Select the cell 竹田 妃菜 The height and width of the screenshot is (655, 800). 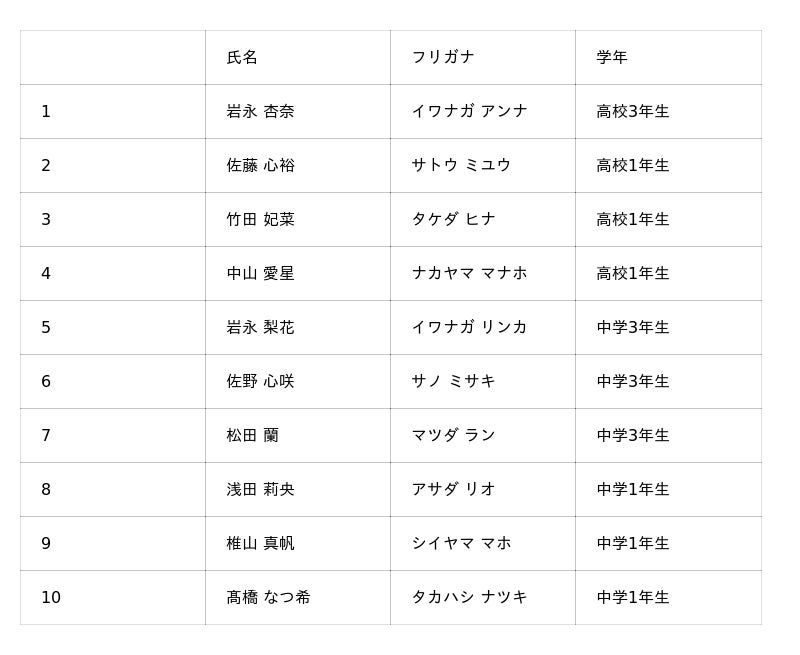click(x=260, y=220)
